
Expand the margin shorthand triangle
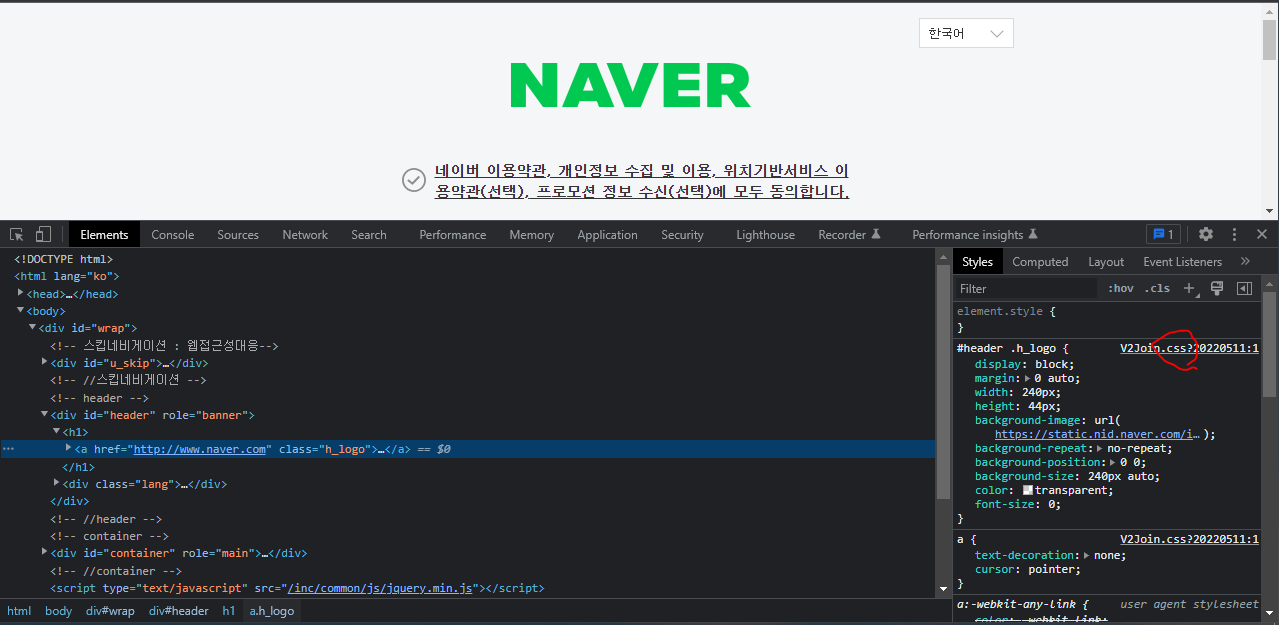[1028, 378]
